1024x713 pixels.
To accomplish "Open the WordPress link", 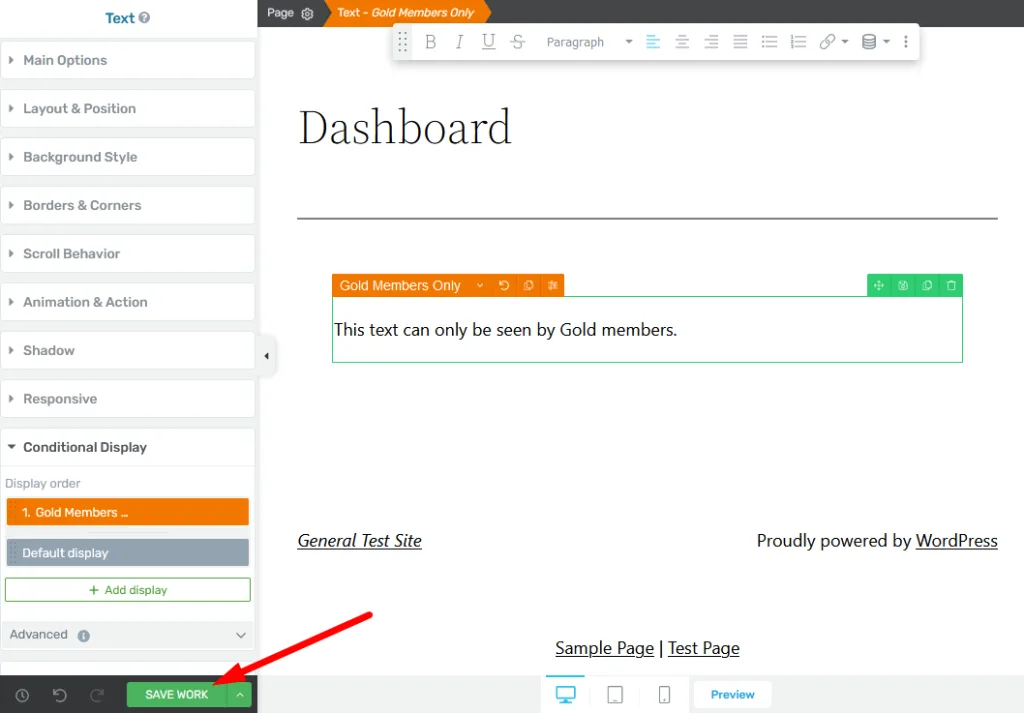I will (957, 541).
